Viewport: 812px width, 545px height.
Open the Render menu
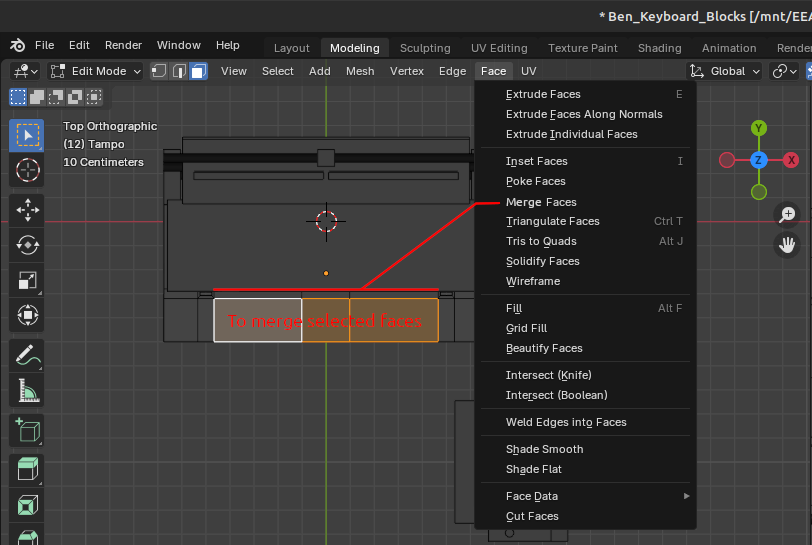click(x=123, y=45)
